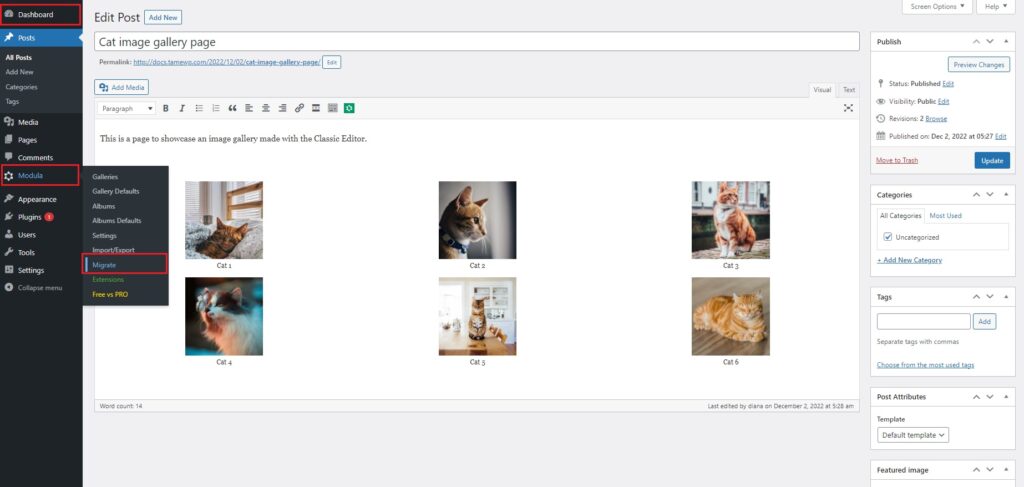Click Move to Trash link
This screenshot has height=487, width=1024.
tap(897, 160)
